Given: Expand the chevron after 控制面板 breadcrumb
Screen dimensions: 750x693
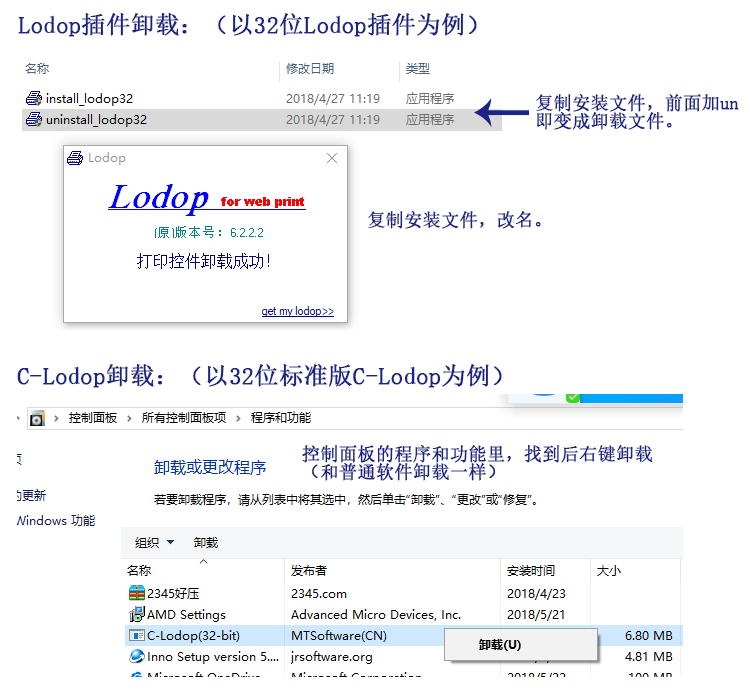Looking at the screenshot, I should tap(129, 418).
